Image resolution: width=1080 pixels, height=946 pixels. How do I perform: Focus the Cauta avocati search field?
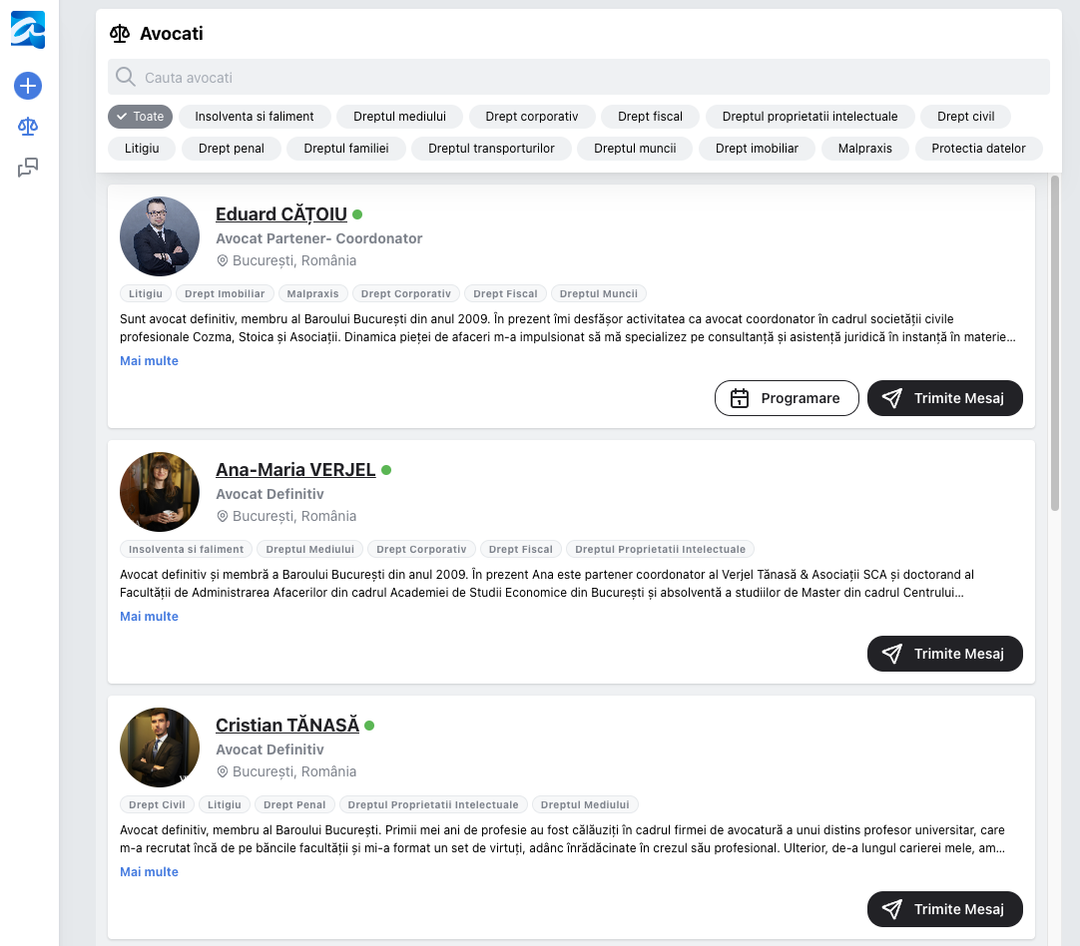(x=590, y=77)
